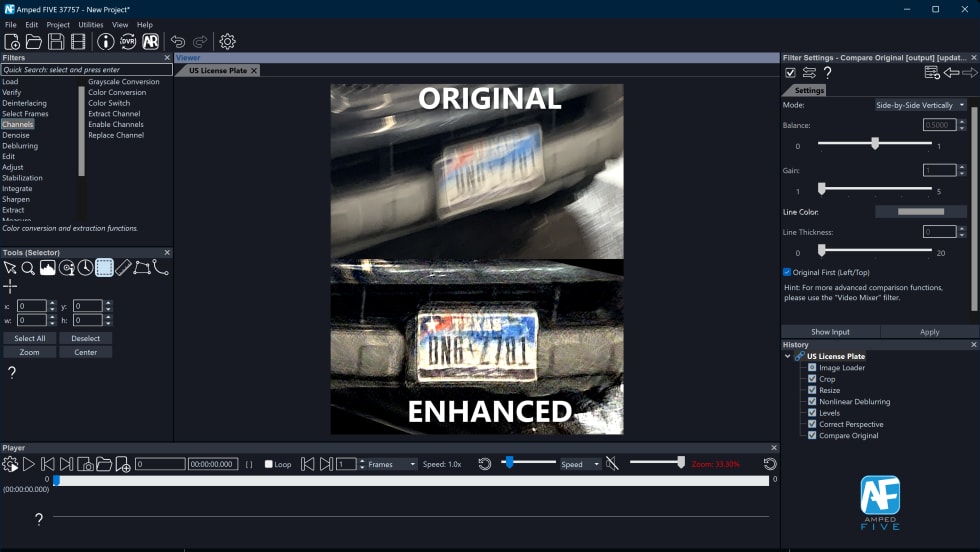The image size is (980, 552).
Task: Activate the rectangle selection tool
Action: pos(104,268)
